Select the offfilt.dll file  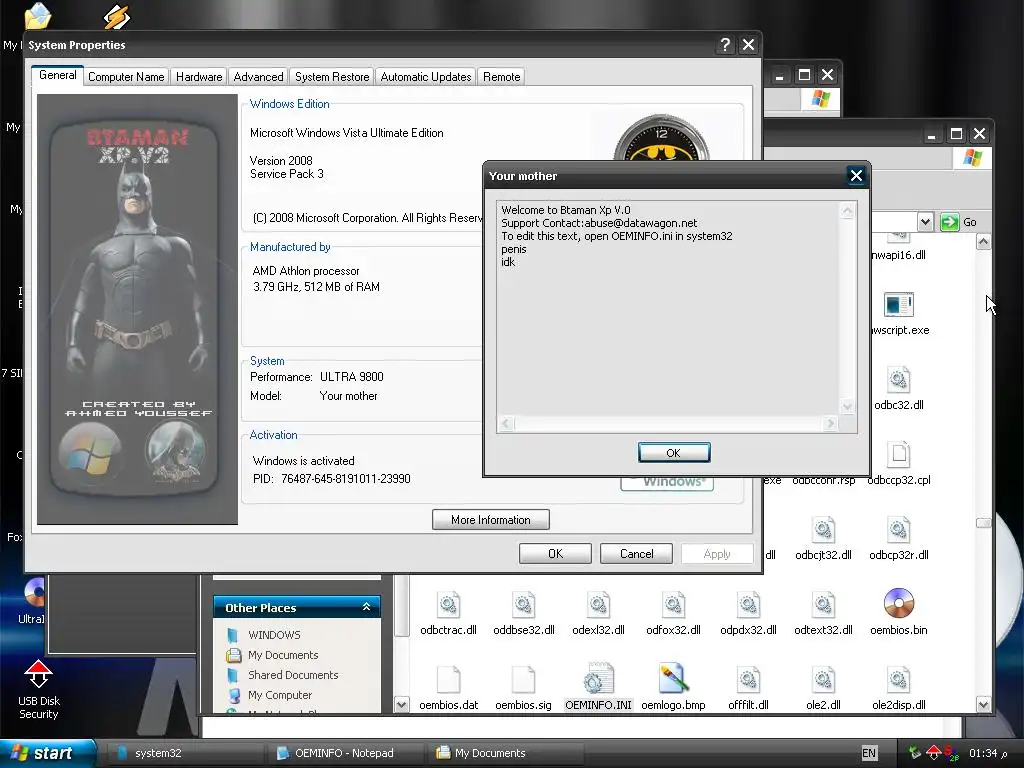(x=748, y=687)
